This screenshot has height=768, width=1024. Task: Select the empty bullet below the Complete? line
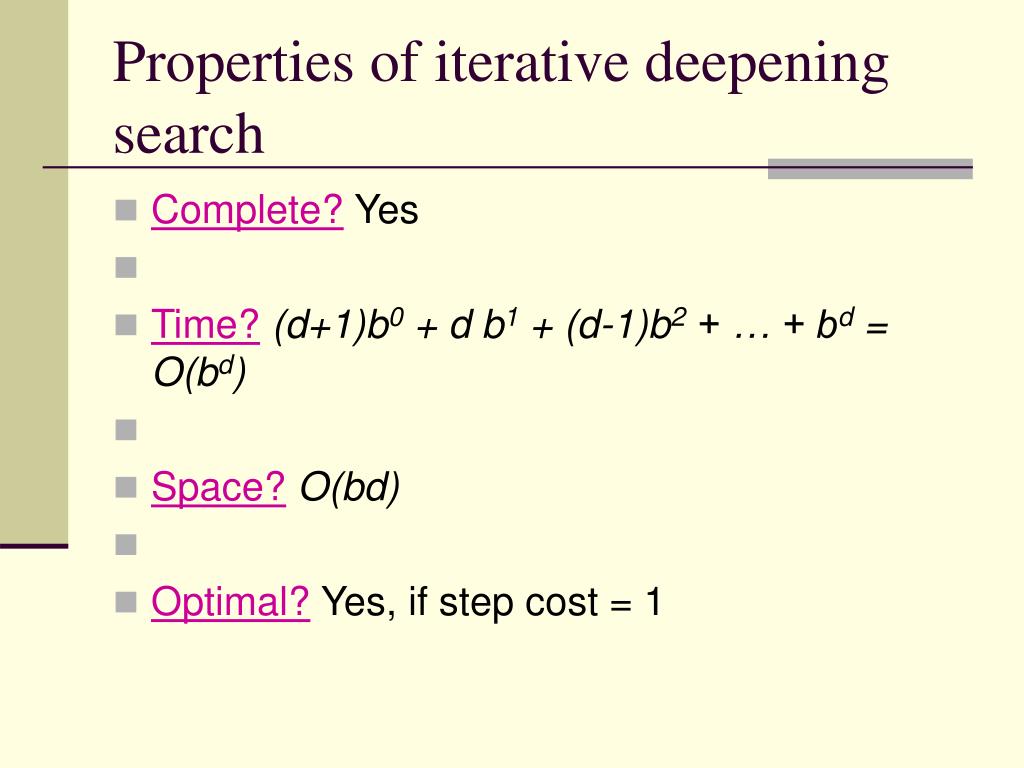[126, 268]
